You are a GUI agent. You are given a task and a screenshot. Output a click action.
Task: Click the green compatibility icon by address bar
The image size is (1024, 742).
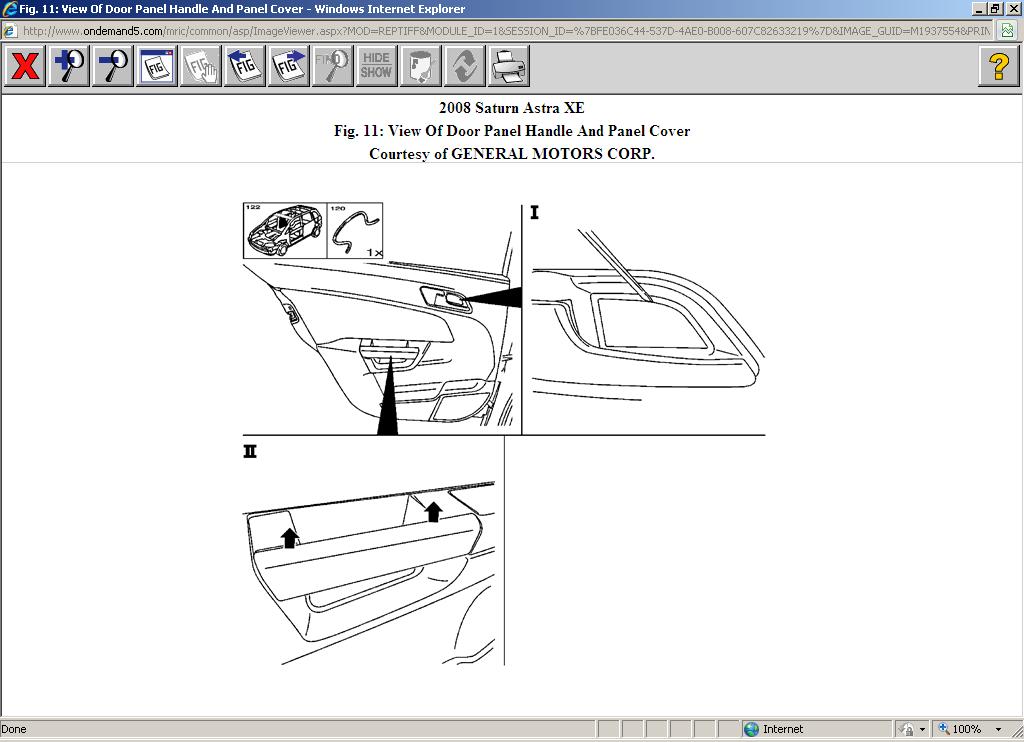(1008, 31)
